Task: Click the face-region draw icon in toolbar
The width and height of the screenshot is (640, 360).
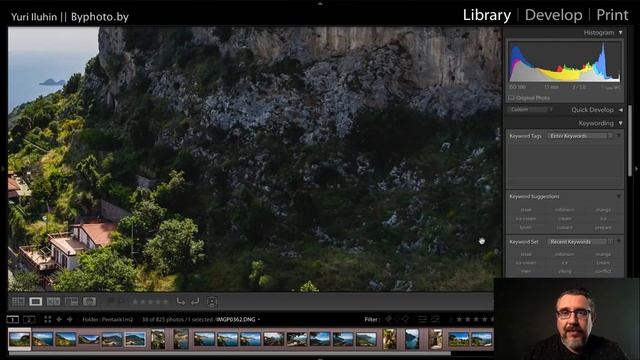Action: click(x=211, y=302)
